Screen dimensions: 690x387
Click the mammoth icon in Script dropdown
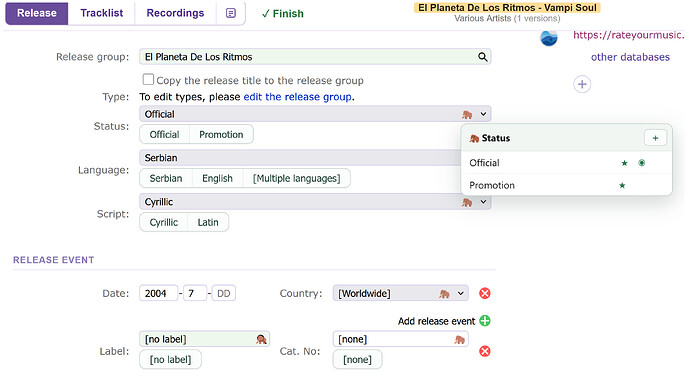(467, 203)
